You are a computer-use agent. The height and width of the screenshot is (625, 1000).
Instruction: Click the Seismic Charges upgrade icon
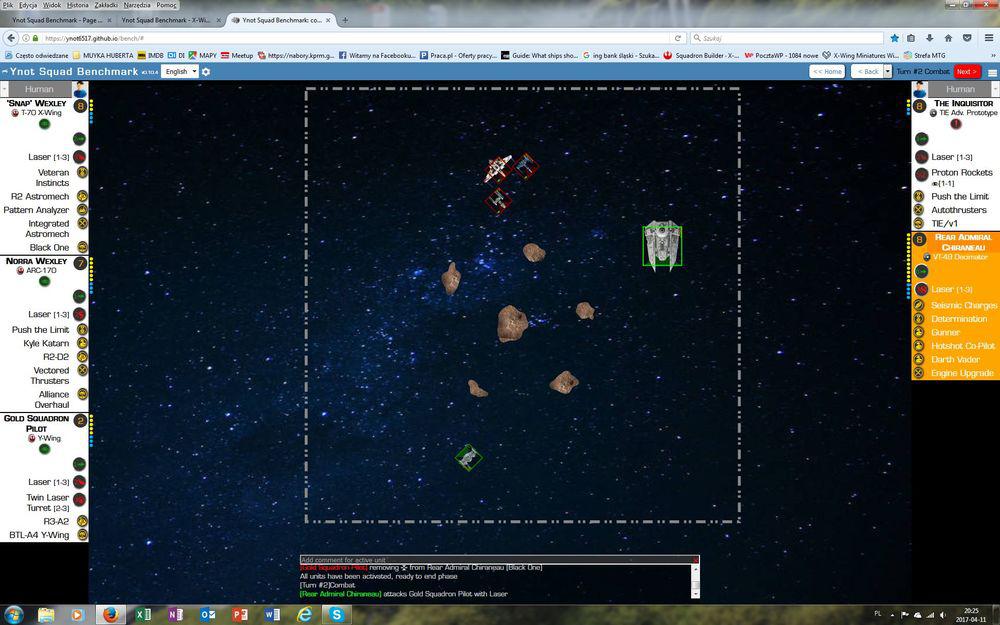coord(919,305)
